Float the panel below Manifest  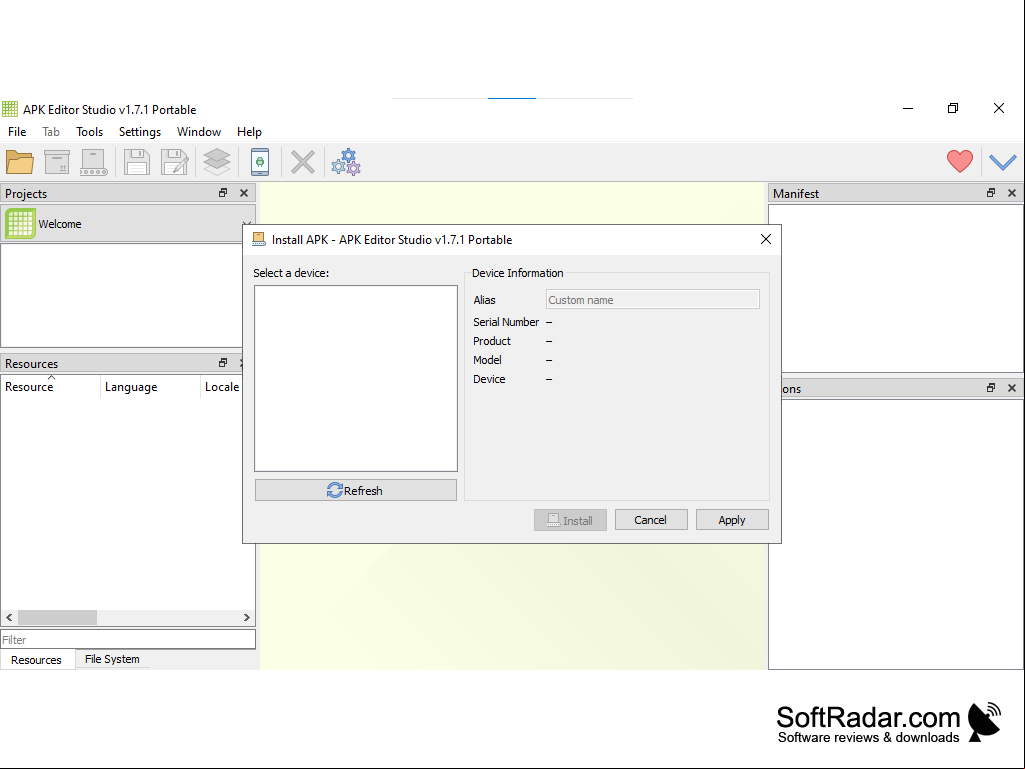[991, 388]
